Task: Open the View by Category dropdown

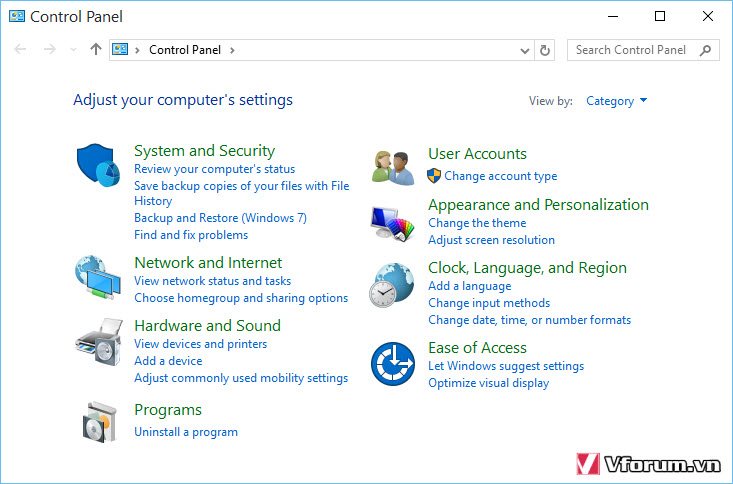Action: coord(617,101)
